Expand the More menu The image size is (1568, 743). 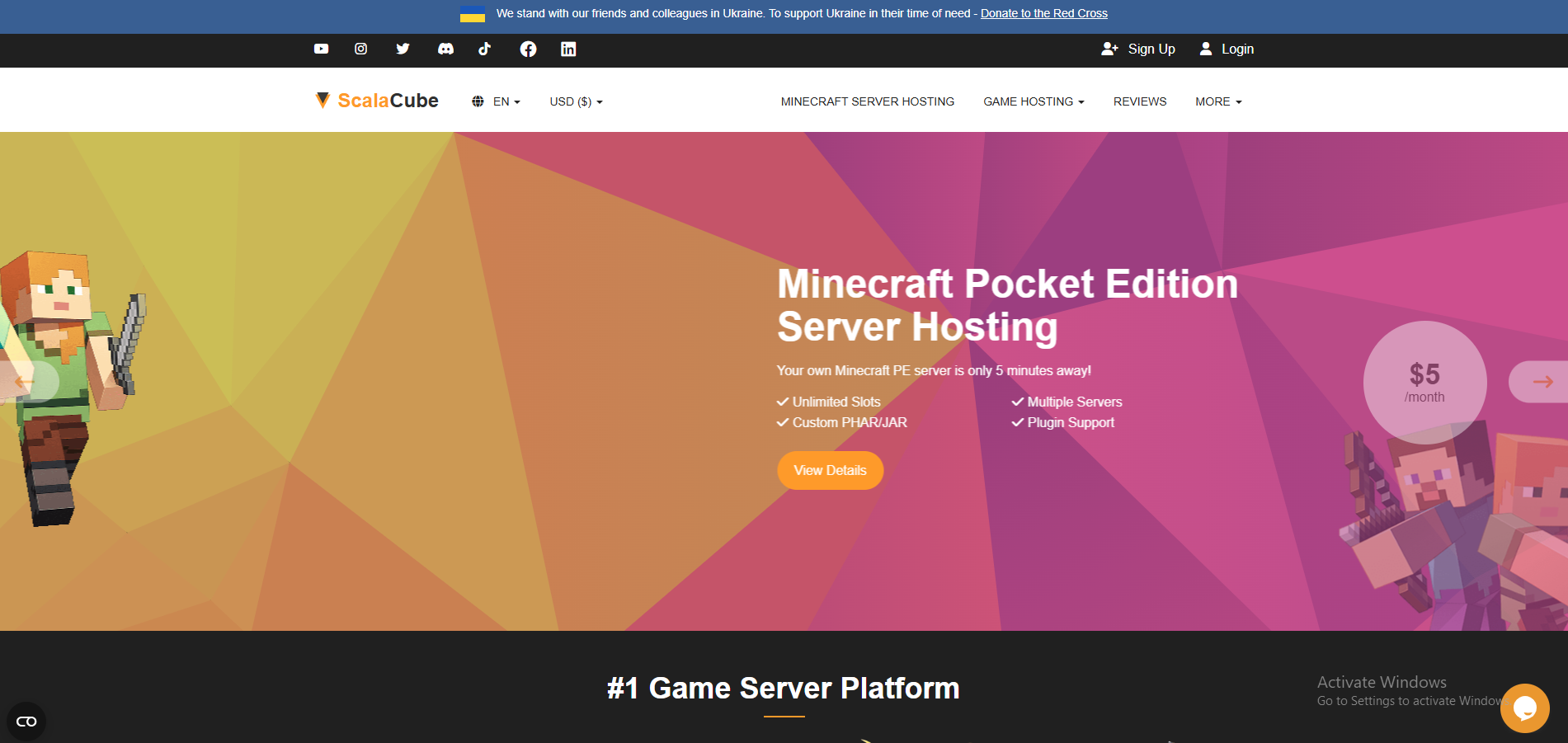[1218, 101]
